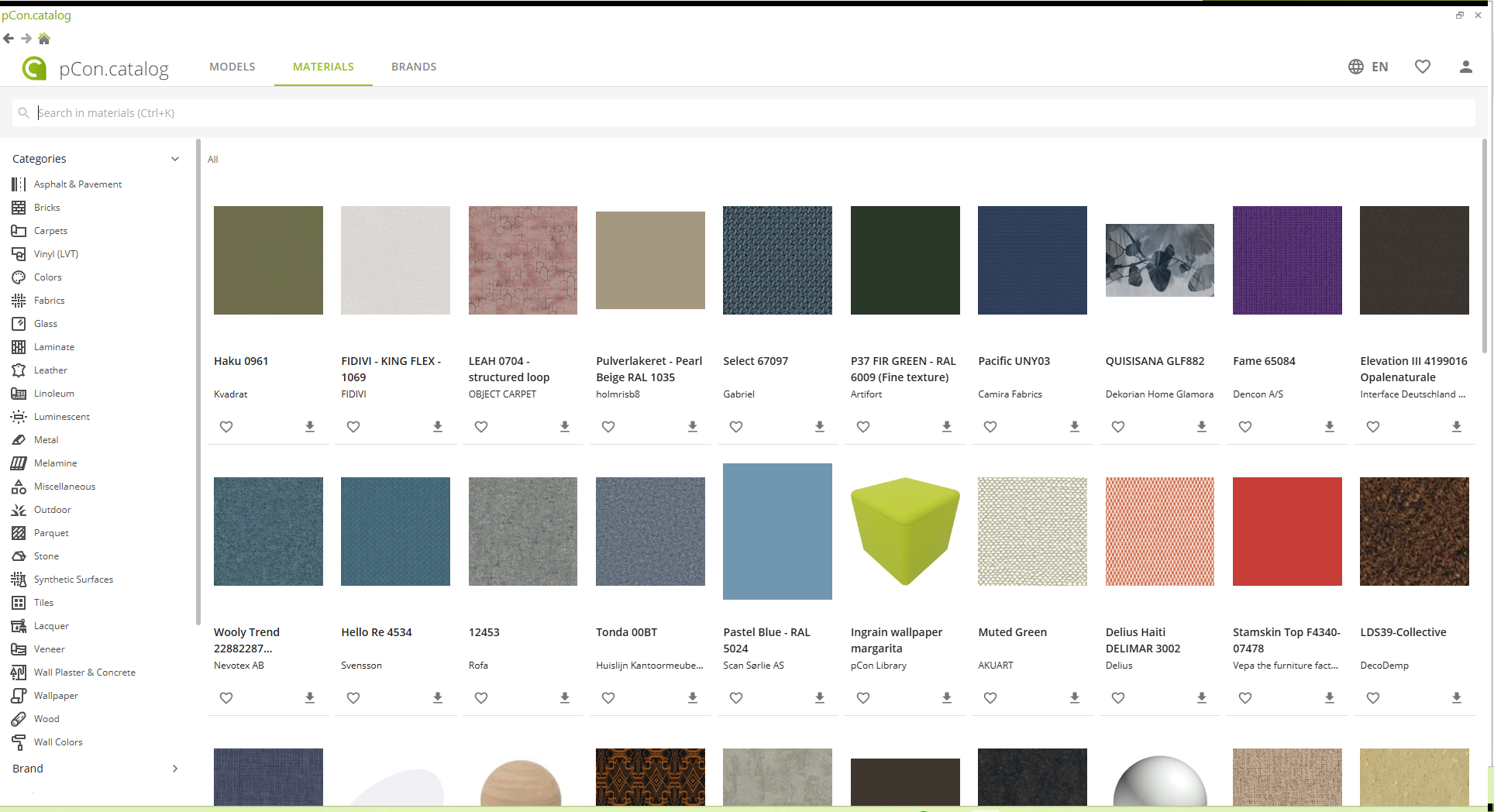Download the QUISISANA GLF882 material
Image resolution: width=1494 pixels, height=812 pixels.
tap(1202, 426)
